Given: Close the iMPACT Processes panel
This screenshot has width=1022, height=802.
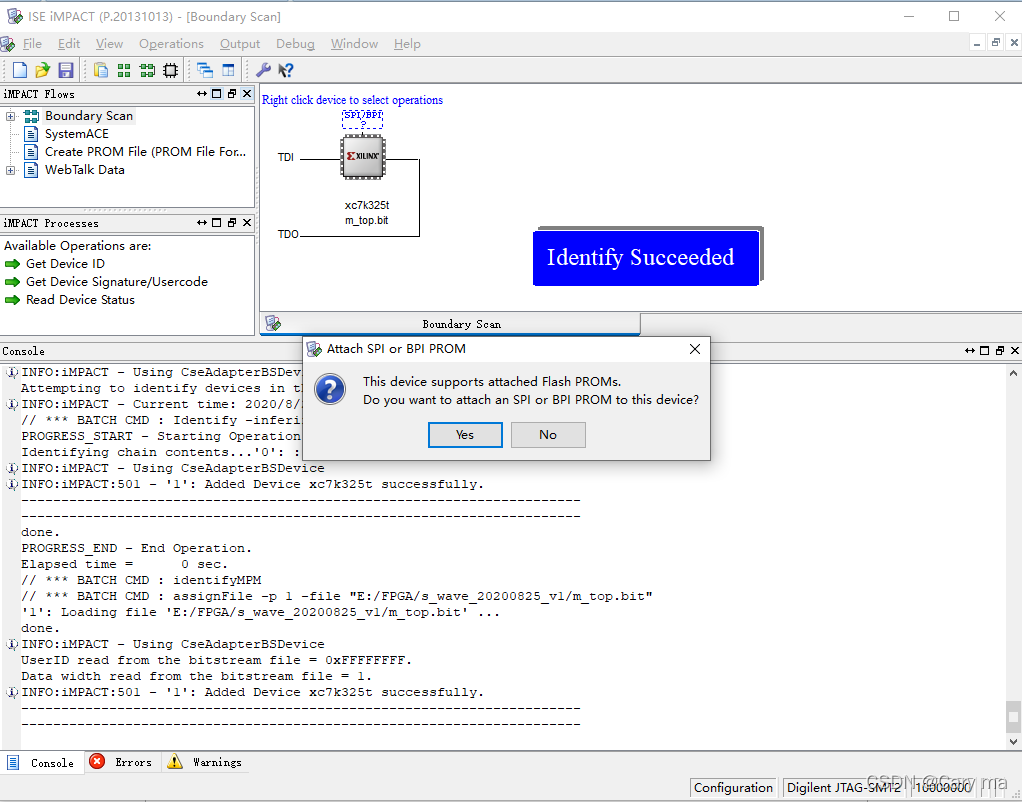Looking at the screenshot, I should (247, 223).
